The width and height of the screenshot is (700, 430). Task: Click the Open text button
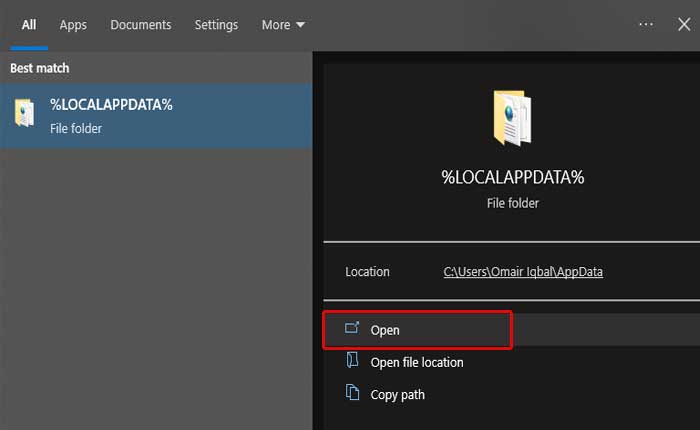[385, 330]
